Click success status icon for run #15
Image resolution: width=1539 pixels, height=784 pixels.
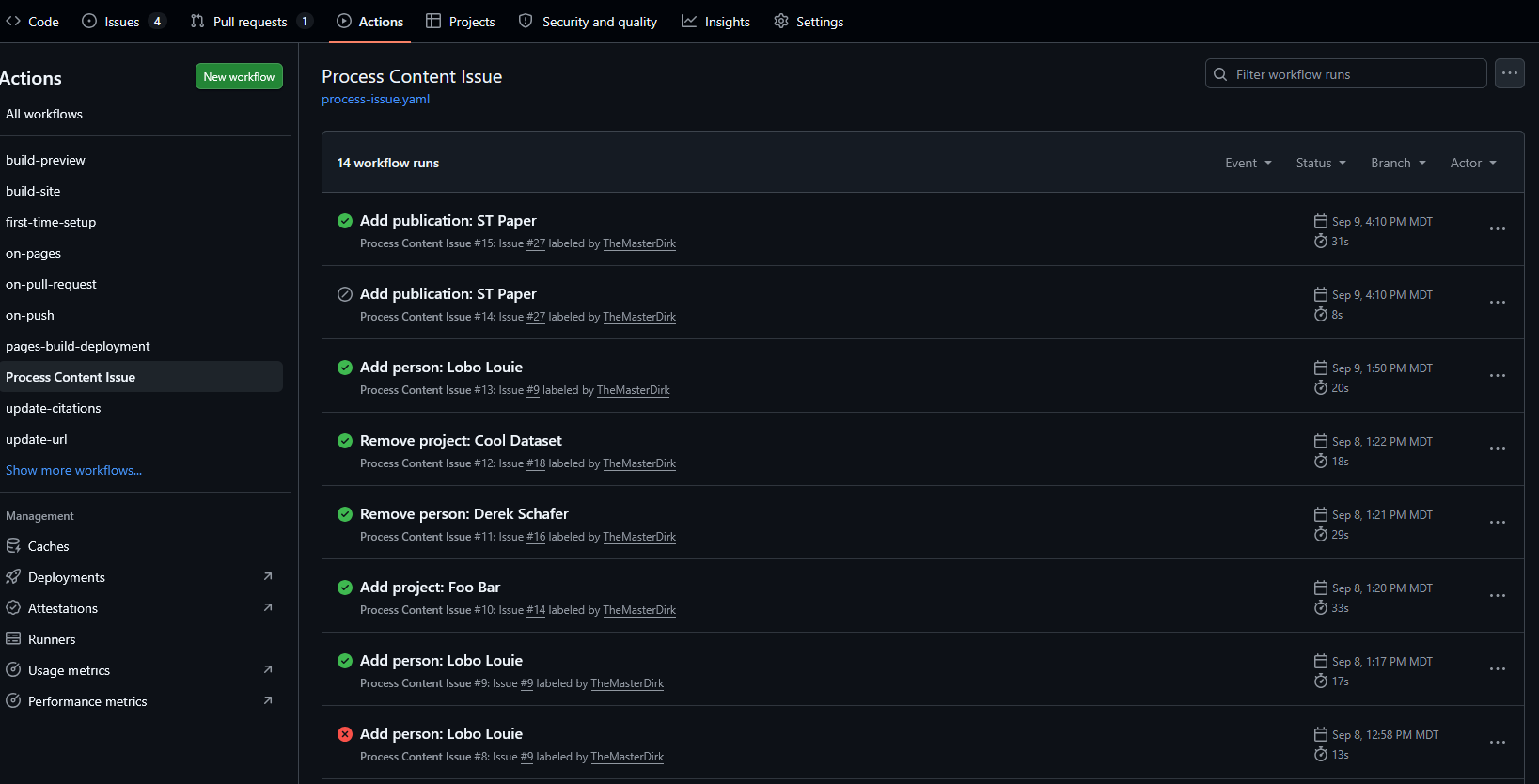click(x=345, y=221)
